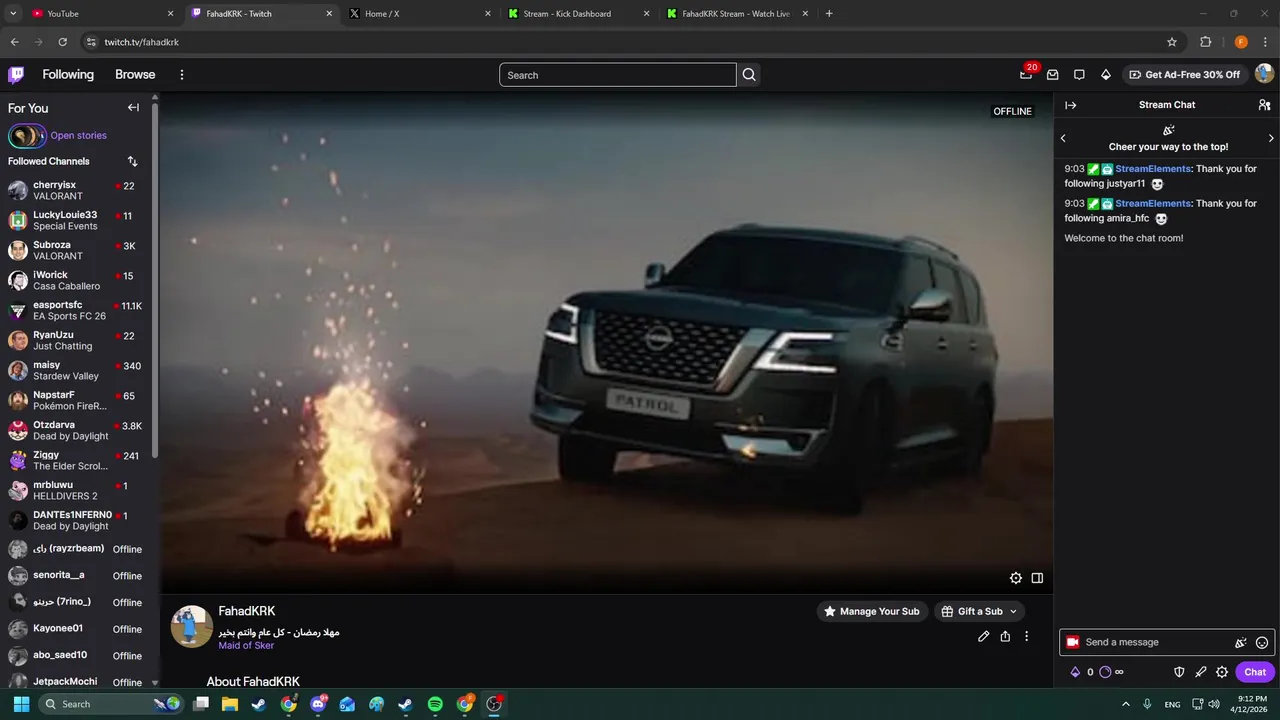Click Get Ad-Free 30% Off button
The image size is (1280, 720).
pyautogui.click(x=1184, y=75)
